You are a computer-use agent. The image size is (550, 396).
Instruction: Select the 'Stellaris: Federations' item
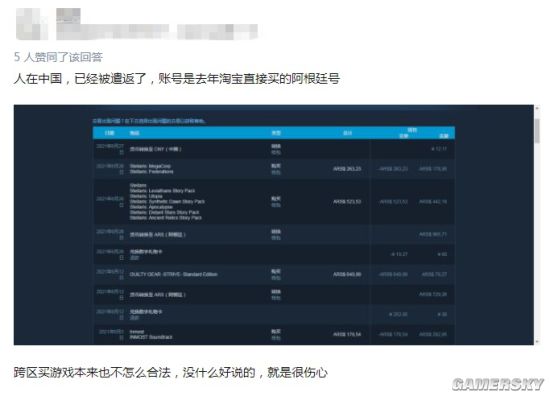(x=152, y=172)
